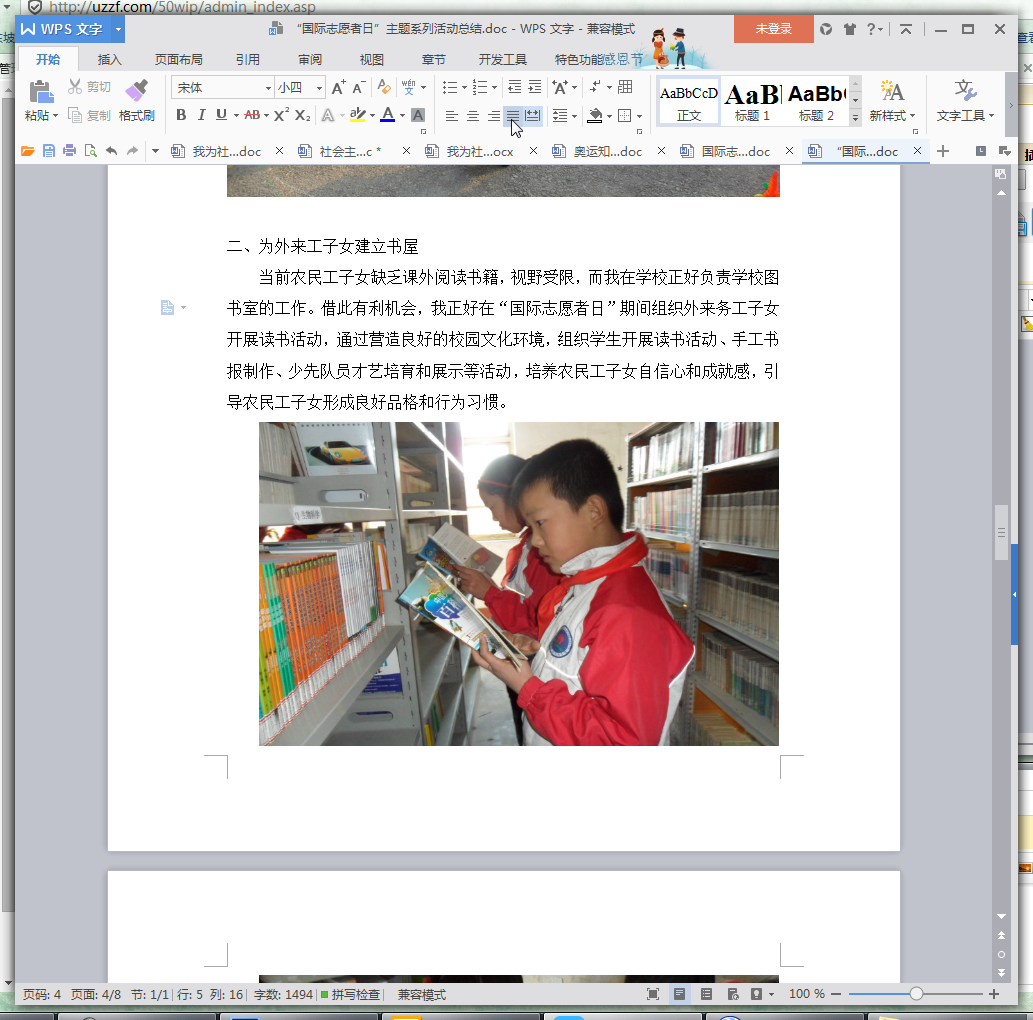1033x1020 pixels.
Task: Open the numbered list dropdown arrow
Action: pos(495,88)
